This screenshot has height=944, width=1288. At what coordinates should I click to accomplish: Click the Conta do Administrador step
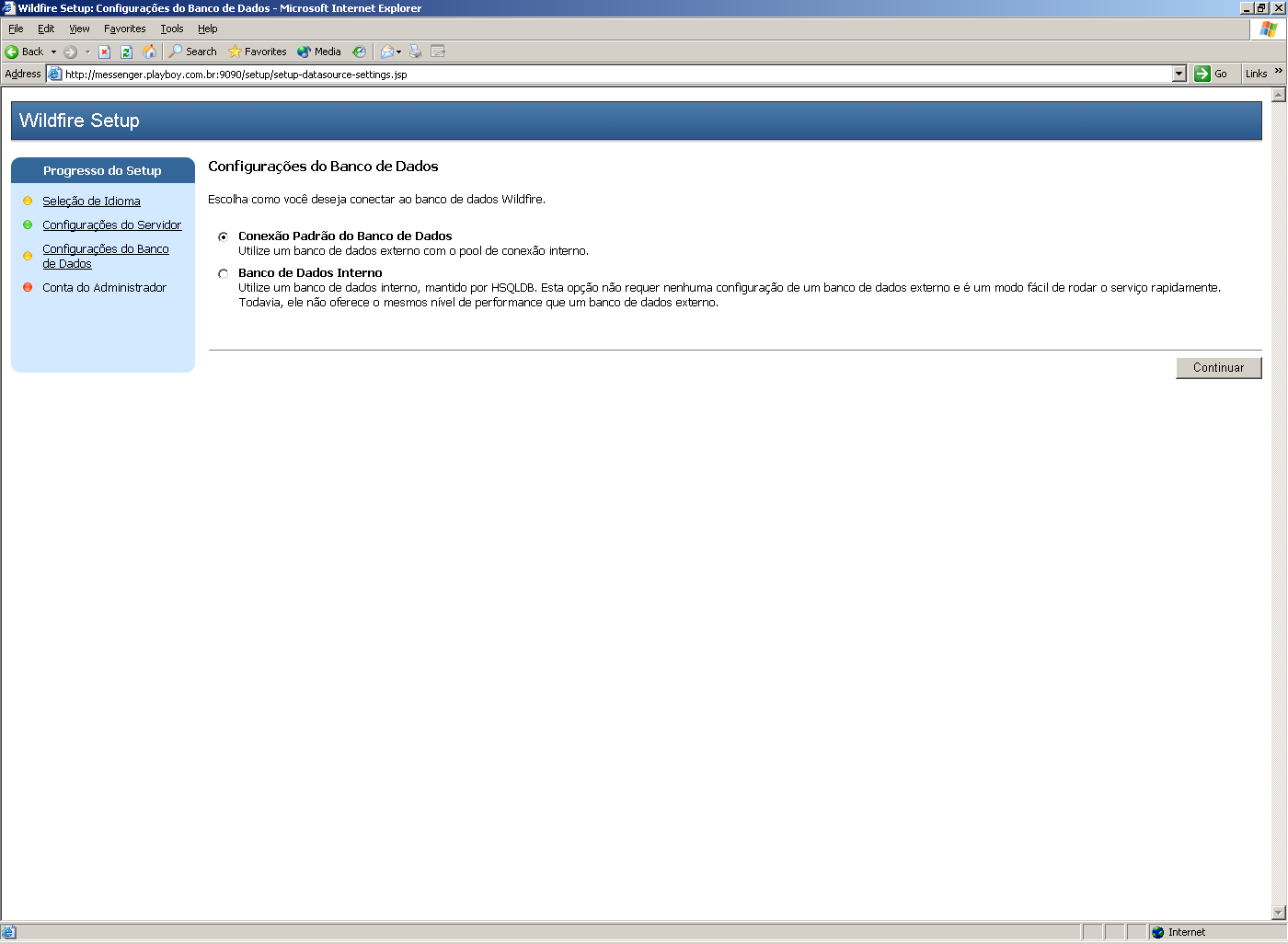click(x=104, y=287)
